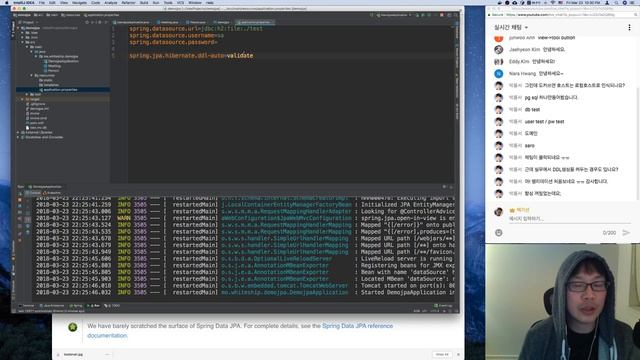Screen dimensions: 640x360
Task: Open the Event Log in status bar
Action: pyautogui.click(x=443, y=305)
